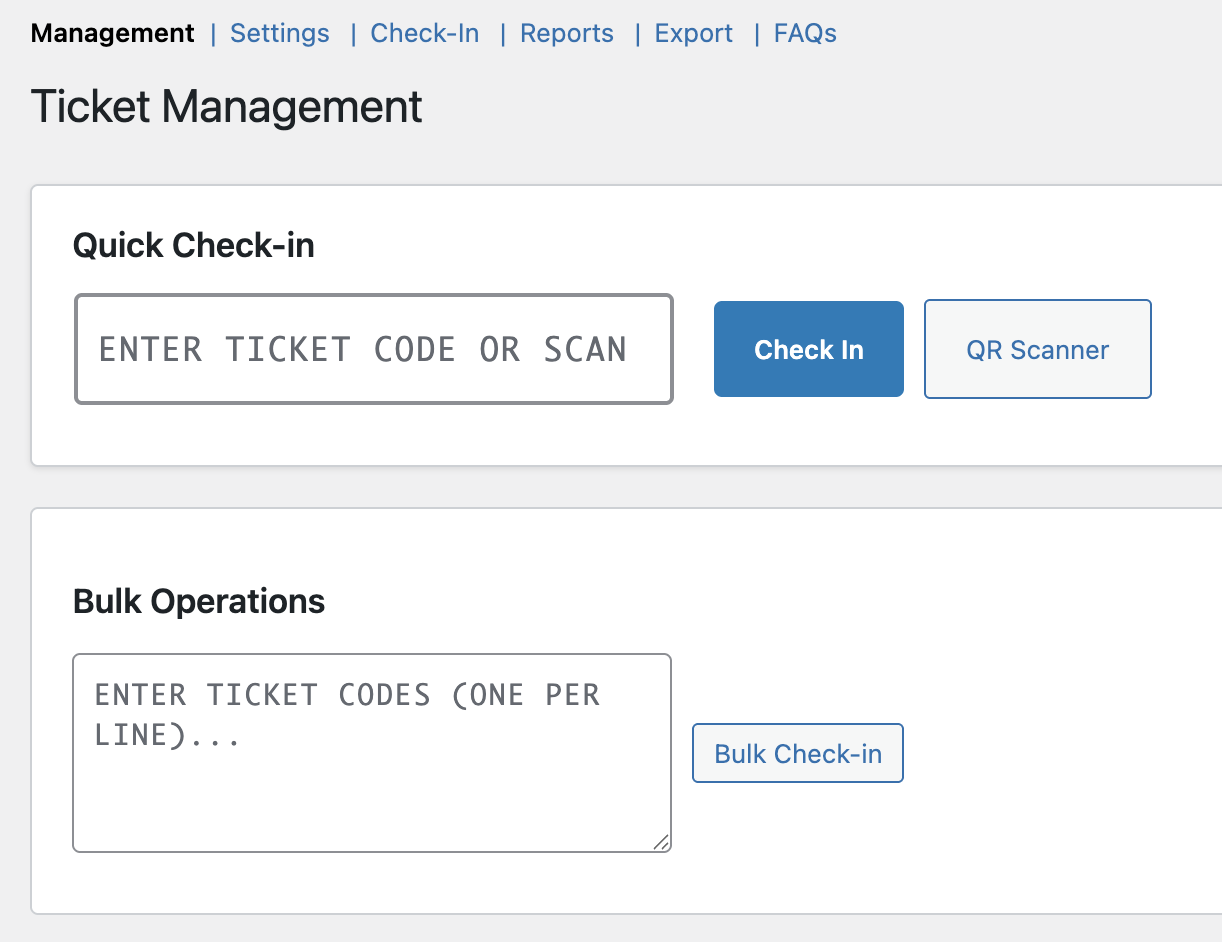This screenshot has width=1222, height=942.
Task: Click the divider between Management and Settings
Action: pyautogui.click(x=213, y=33)
